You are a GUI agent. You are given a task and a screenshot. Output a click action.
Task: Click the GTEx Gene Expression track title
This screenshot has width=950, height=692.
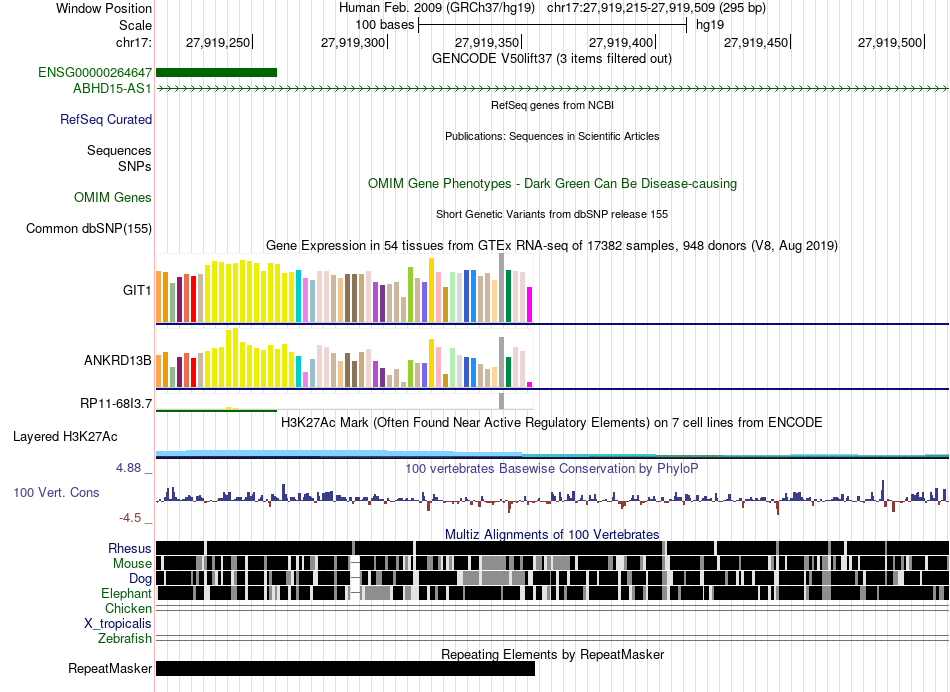click(x=552, y=245)
